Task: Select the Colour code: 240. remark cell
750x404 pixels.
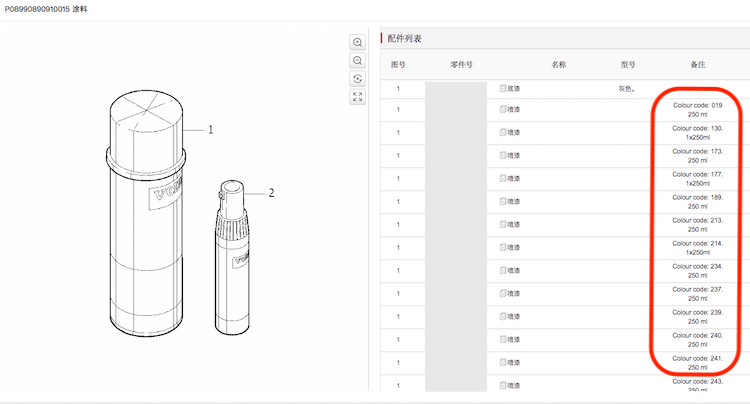Action: (697, 339)
